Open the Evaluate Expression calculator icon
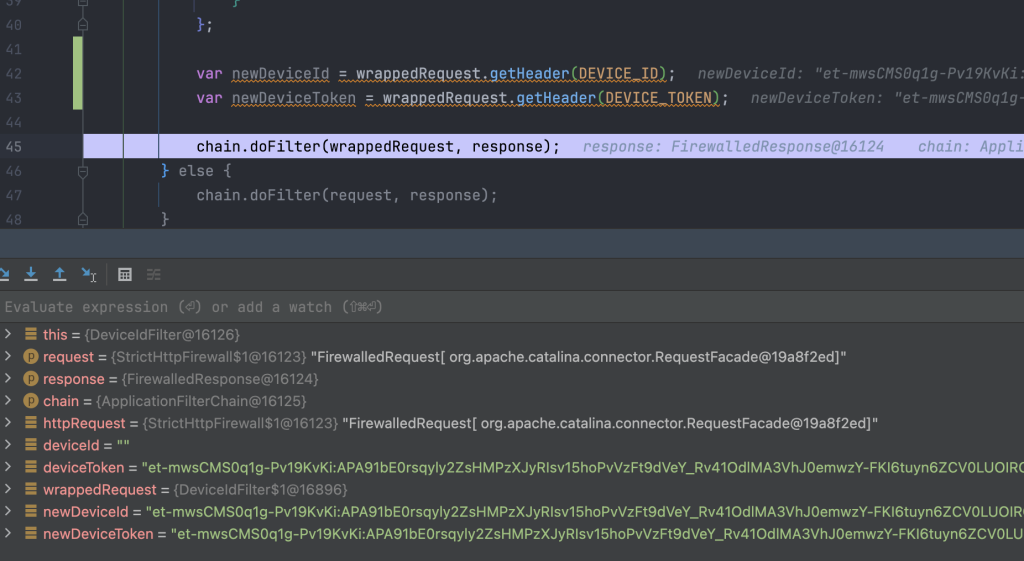 coord(125,274)
